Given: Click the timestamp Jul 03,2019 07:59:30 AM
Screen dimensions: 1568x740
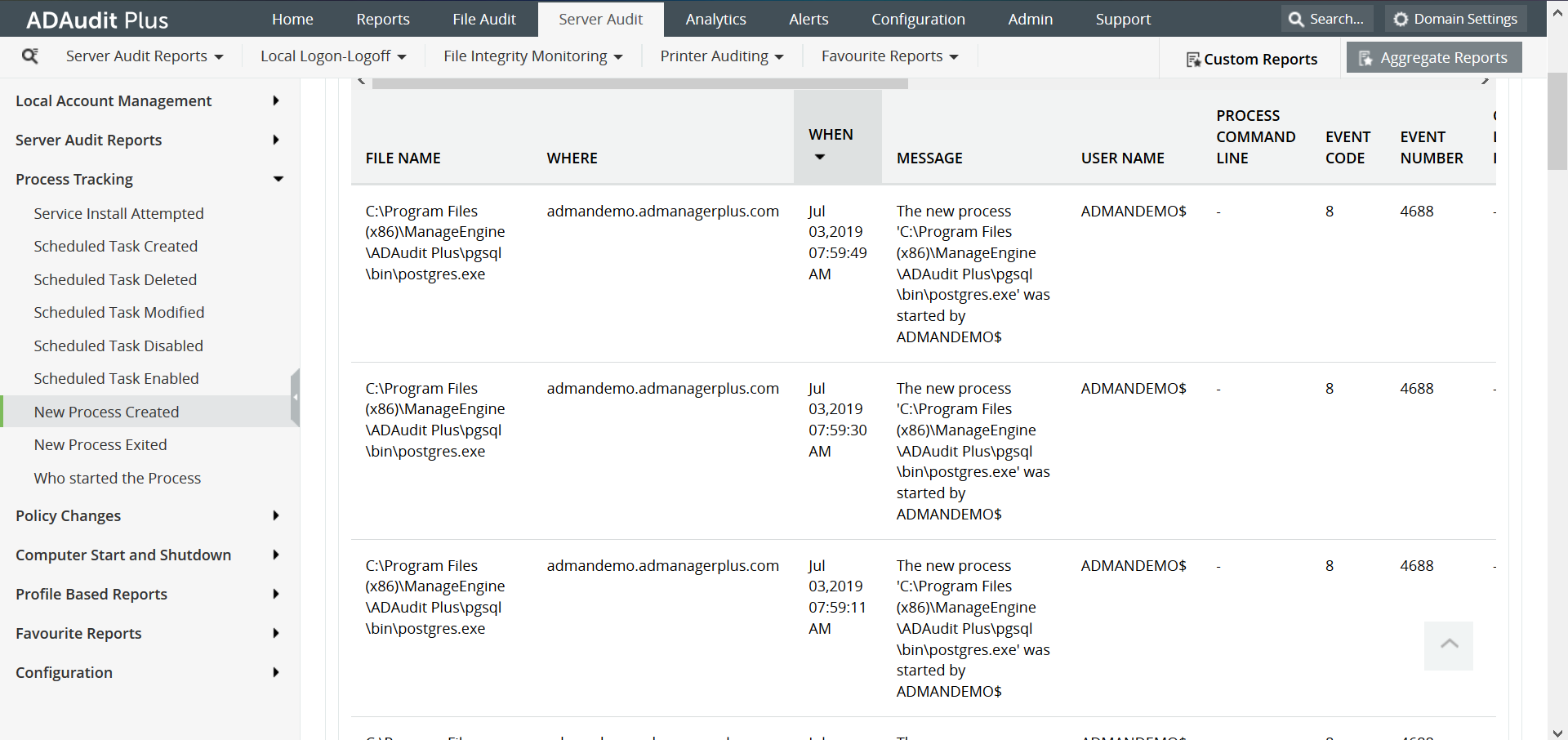Looking at the screenshot, I should coord(838,420).
